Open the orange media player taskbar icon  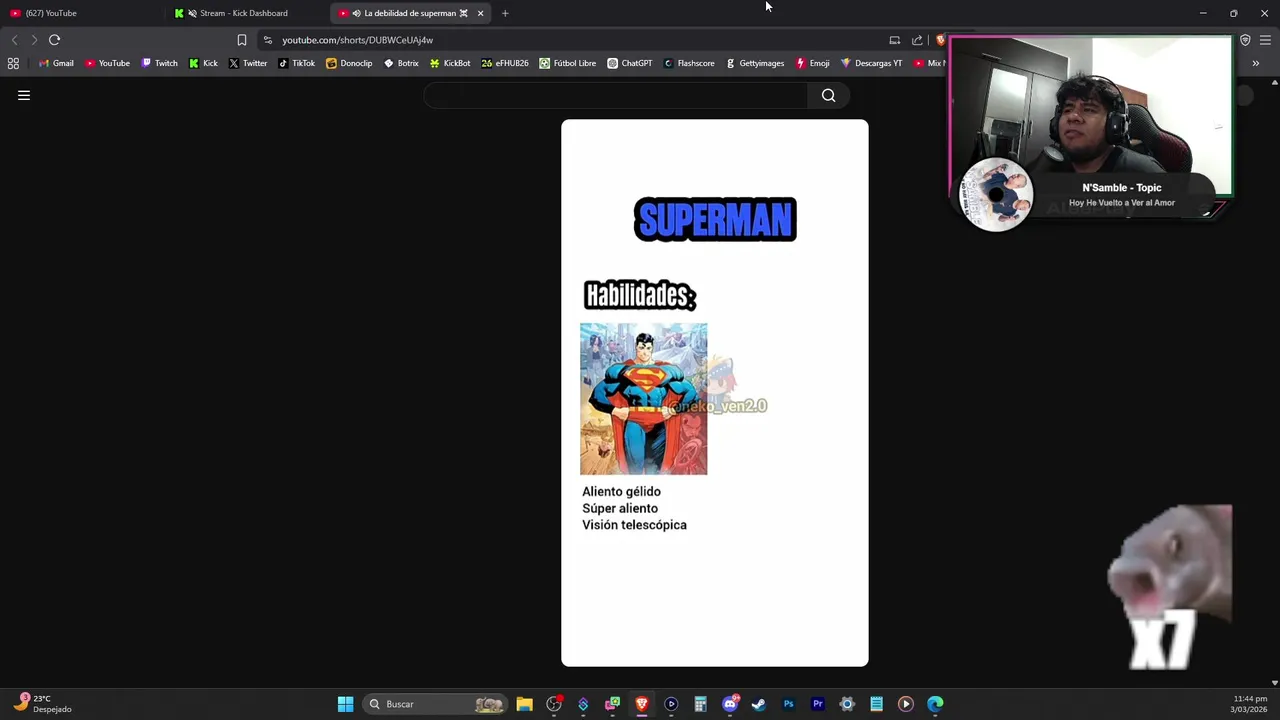[x=905, y=704]
